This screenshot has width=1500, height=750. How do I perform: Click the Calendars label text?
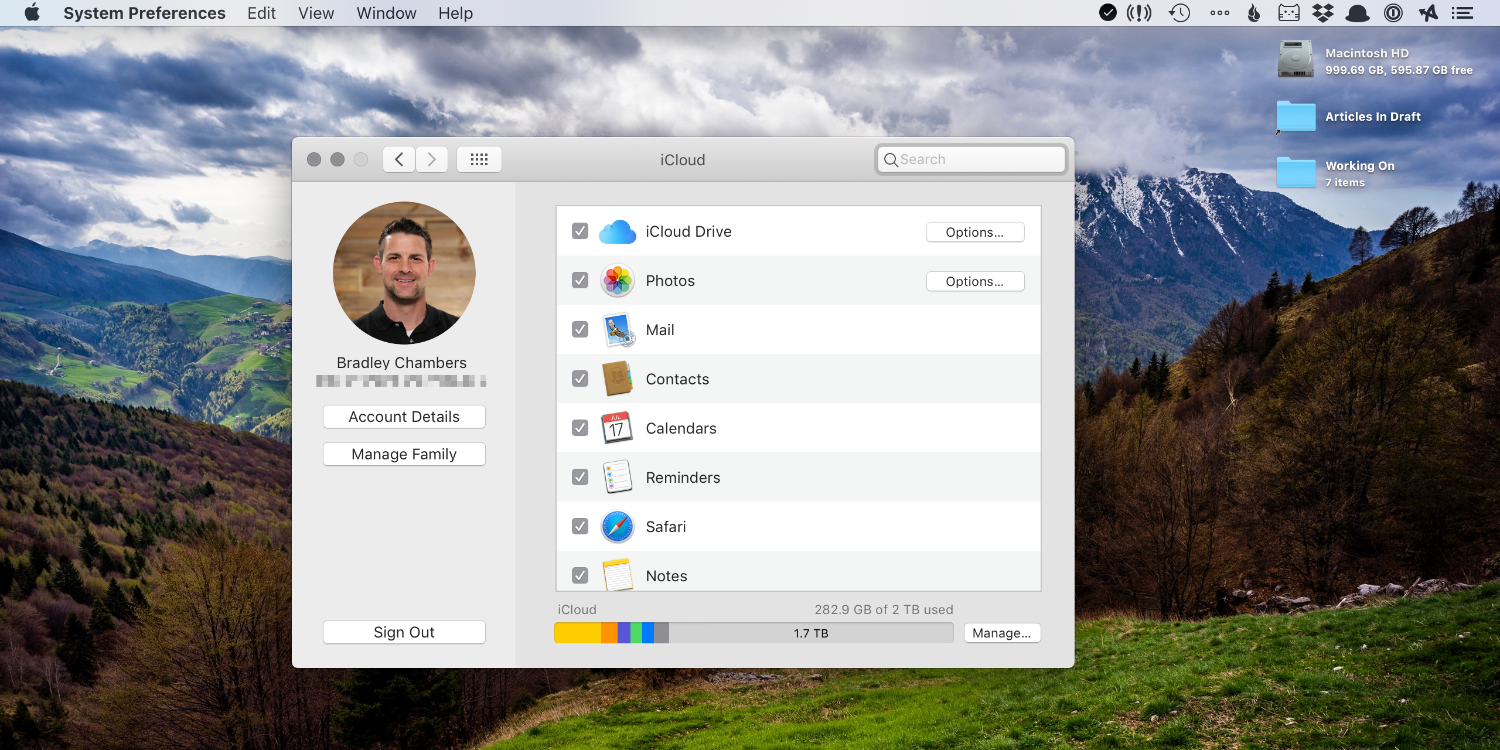click(x=681, y=428)
